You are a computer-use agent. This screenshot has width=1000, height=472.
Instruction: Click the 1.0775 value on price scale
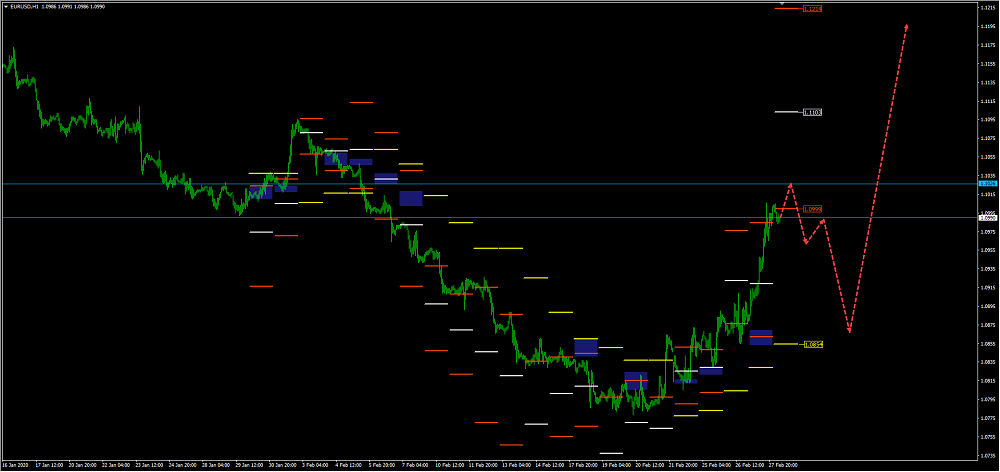(x=986, y=418)
